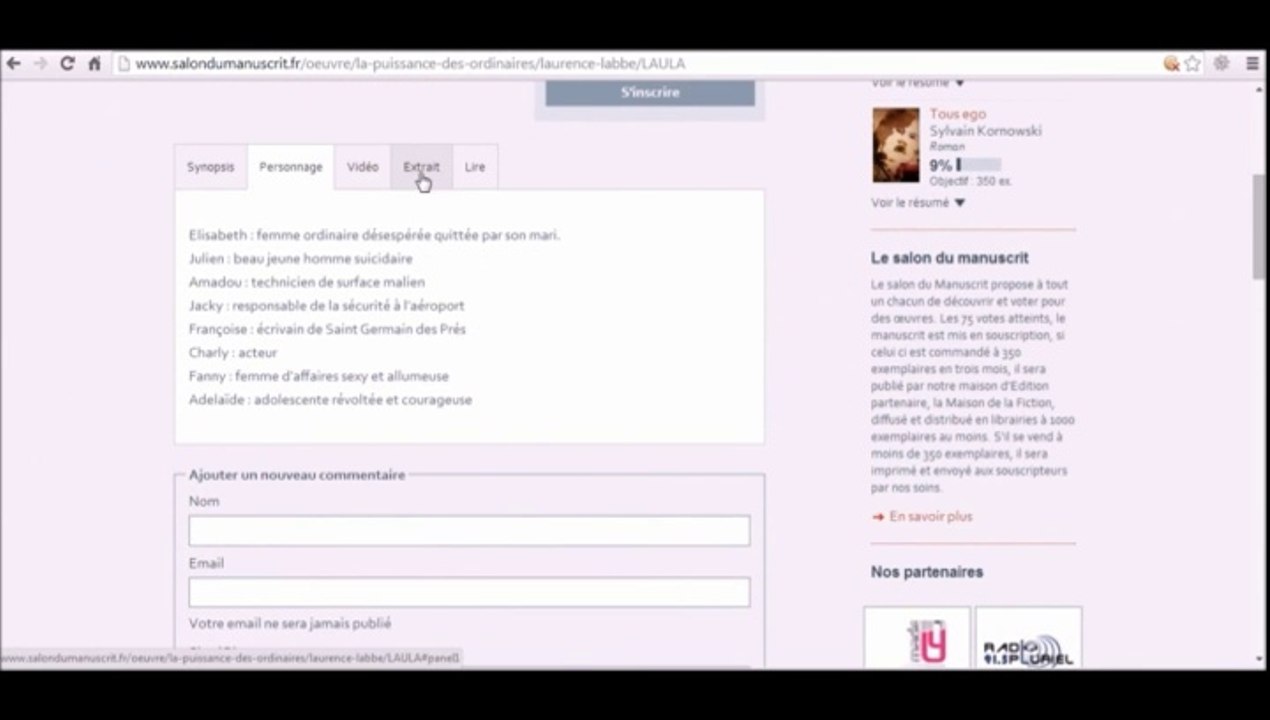
Task: Click the text 'Julien : beau jeune homme suicidaire'
Action: click(x=300, y=258)
